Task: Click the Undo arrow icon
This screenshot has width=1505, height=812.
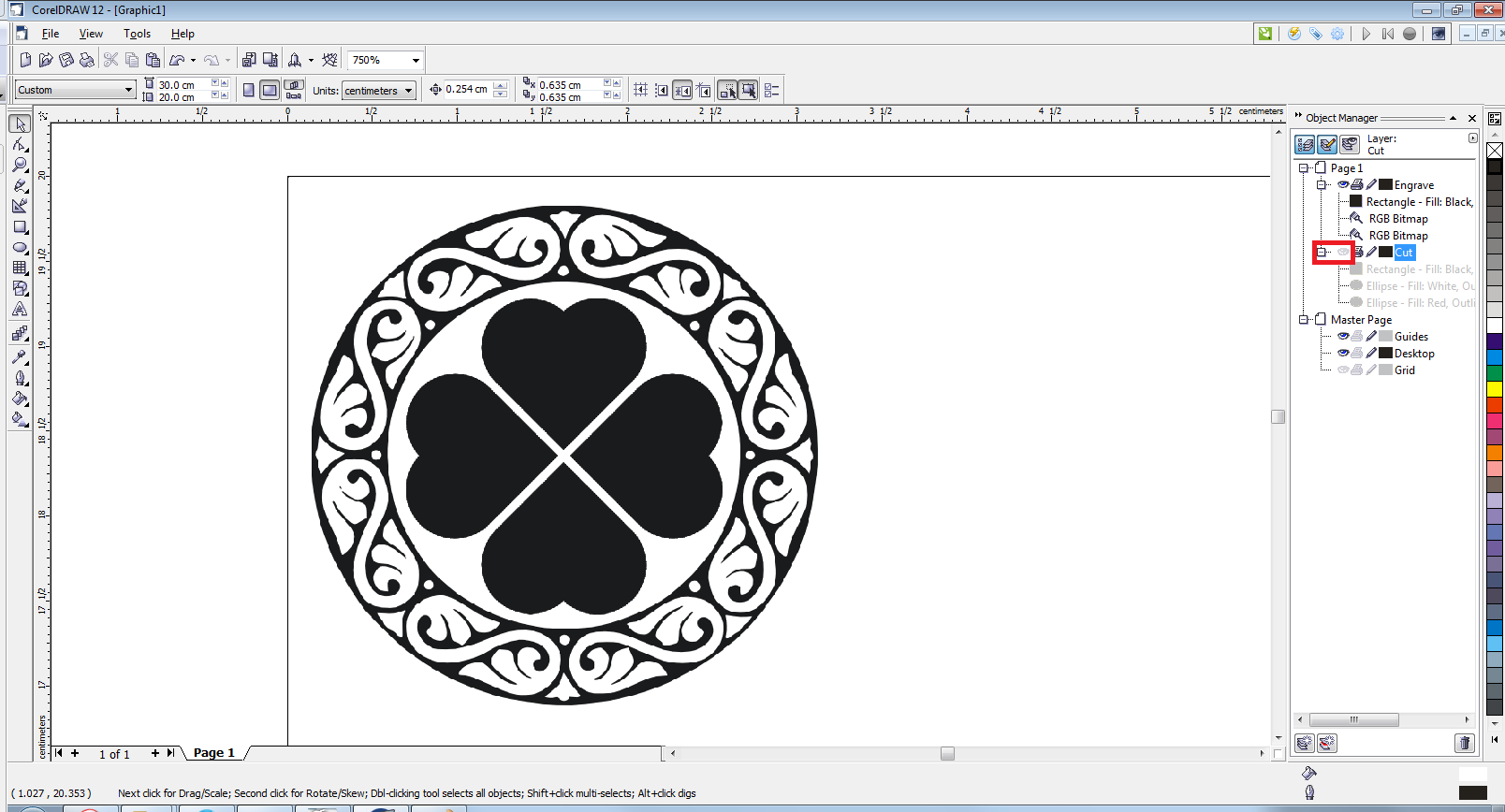Action: coord(177,60)
